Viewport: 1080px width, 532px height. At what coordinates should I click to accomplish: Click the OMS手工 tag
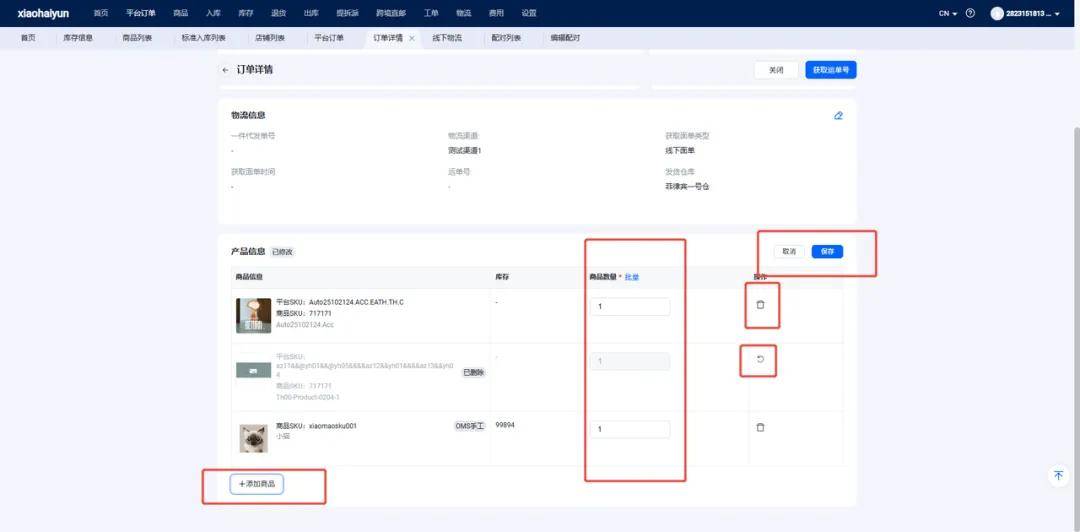click(470, 427)
